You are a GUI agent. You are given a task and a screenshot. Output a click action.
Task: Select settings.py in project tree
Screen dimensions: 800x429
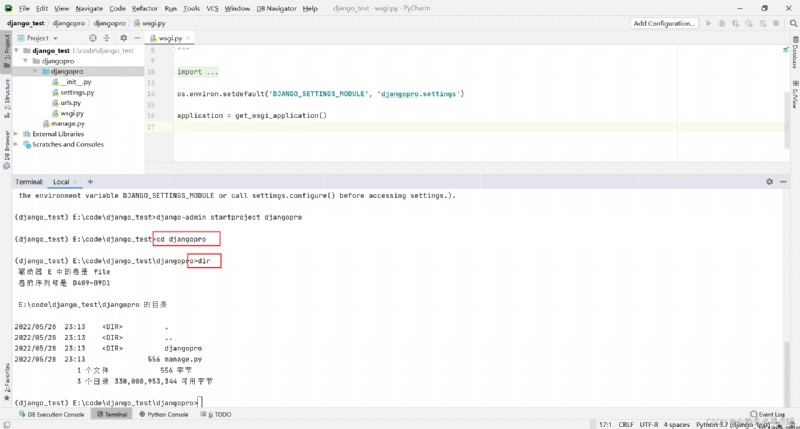pos(73,92)
